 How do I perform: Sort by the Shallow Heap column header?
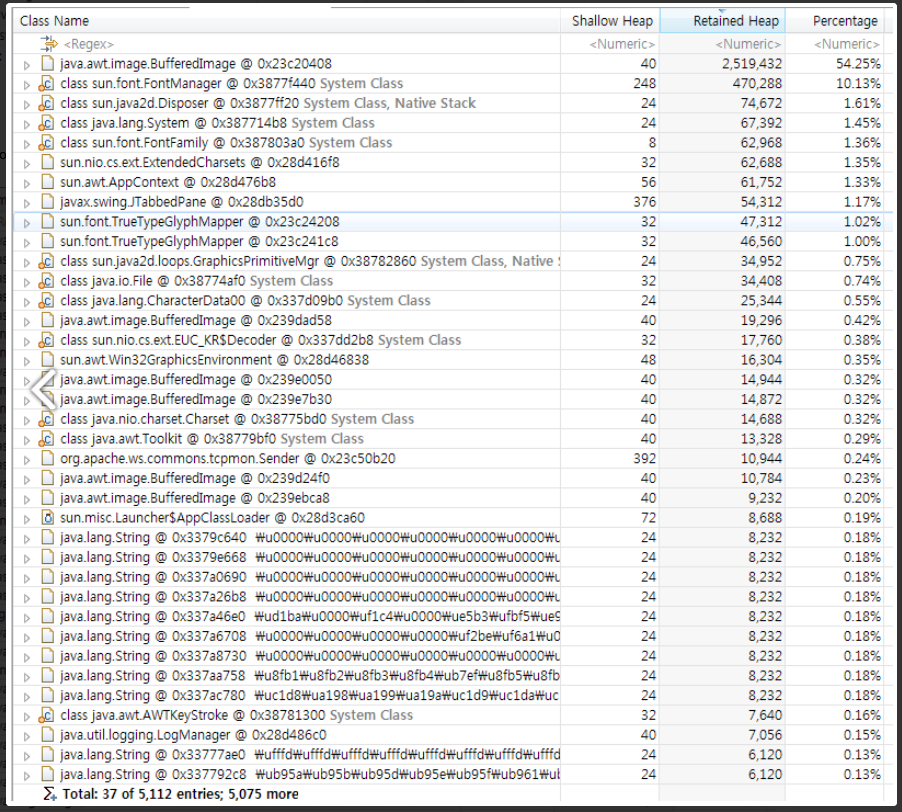coord(610,21)
